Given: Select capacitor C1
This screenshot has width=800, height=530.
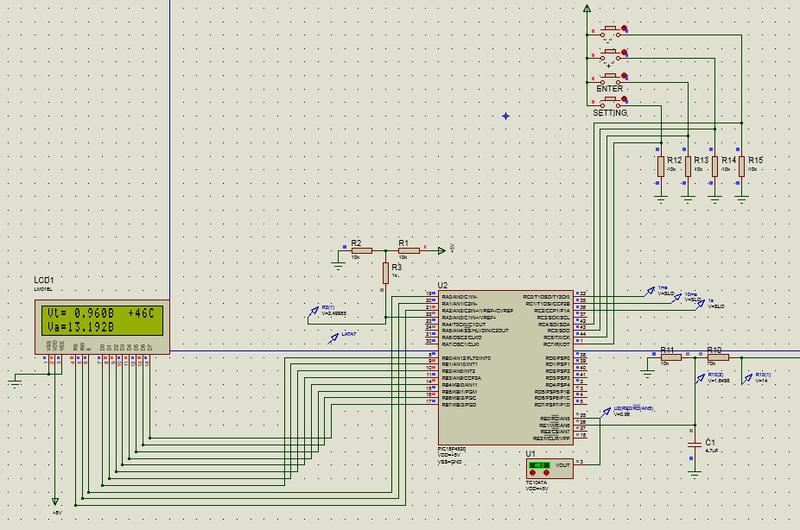Looking at the screenshot, I should click(693, 441).
